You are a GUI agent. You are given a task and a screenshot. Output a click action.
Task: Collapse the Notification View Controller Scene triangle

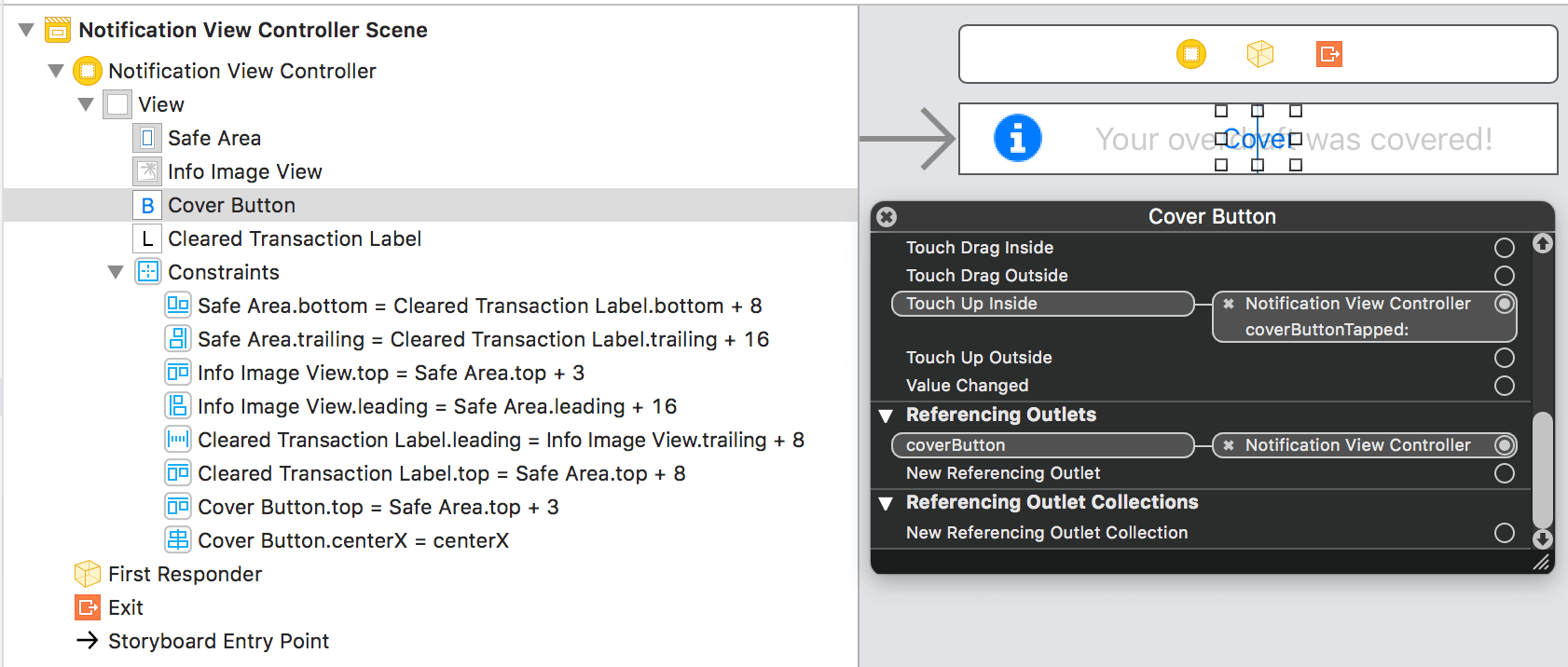(26, 30)
